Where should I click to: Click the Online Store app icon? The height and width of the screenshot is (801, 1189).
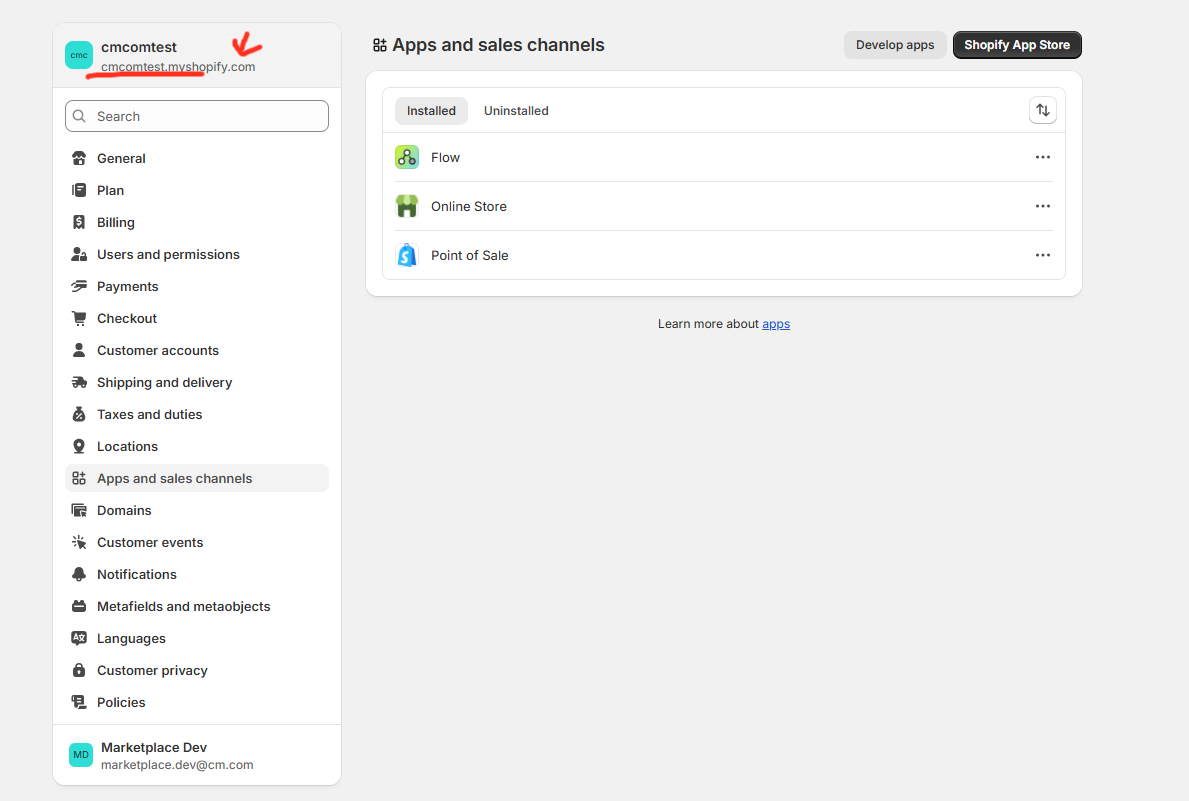[406, 206]
